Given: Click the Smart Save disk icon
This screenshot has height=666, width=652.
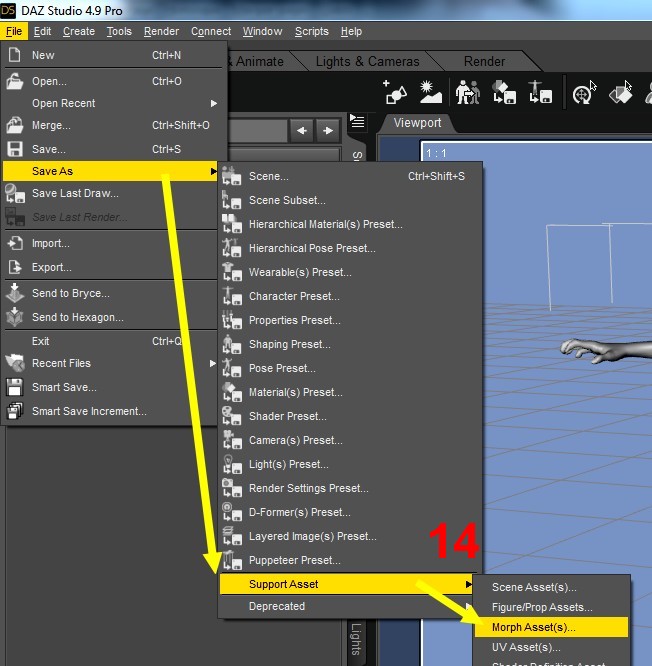Looking at the screenshot, I should tap(14, 387).
